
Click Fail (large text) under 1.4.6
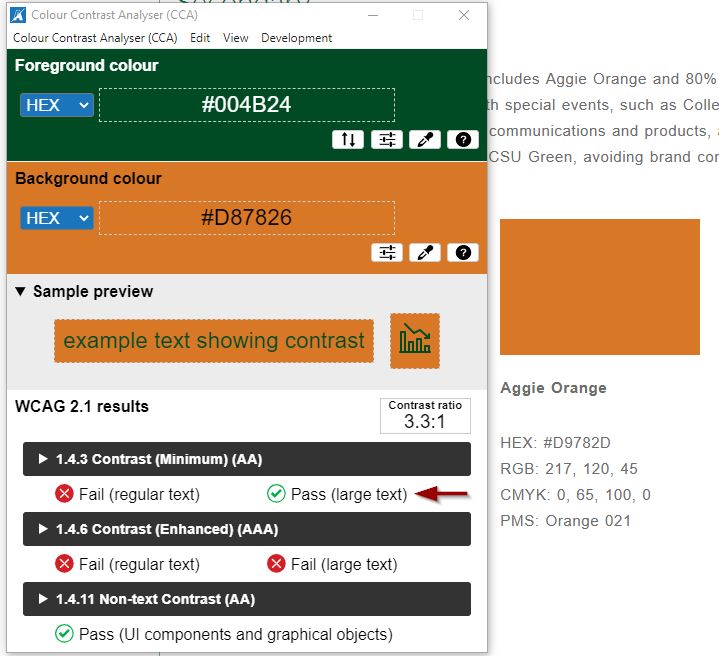coord(332,564)
